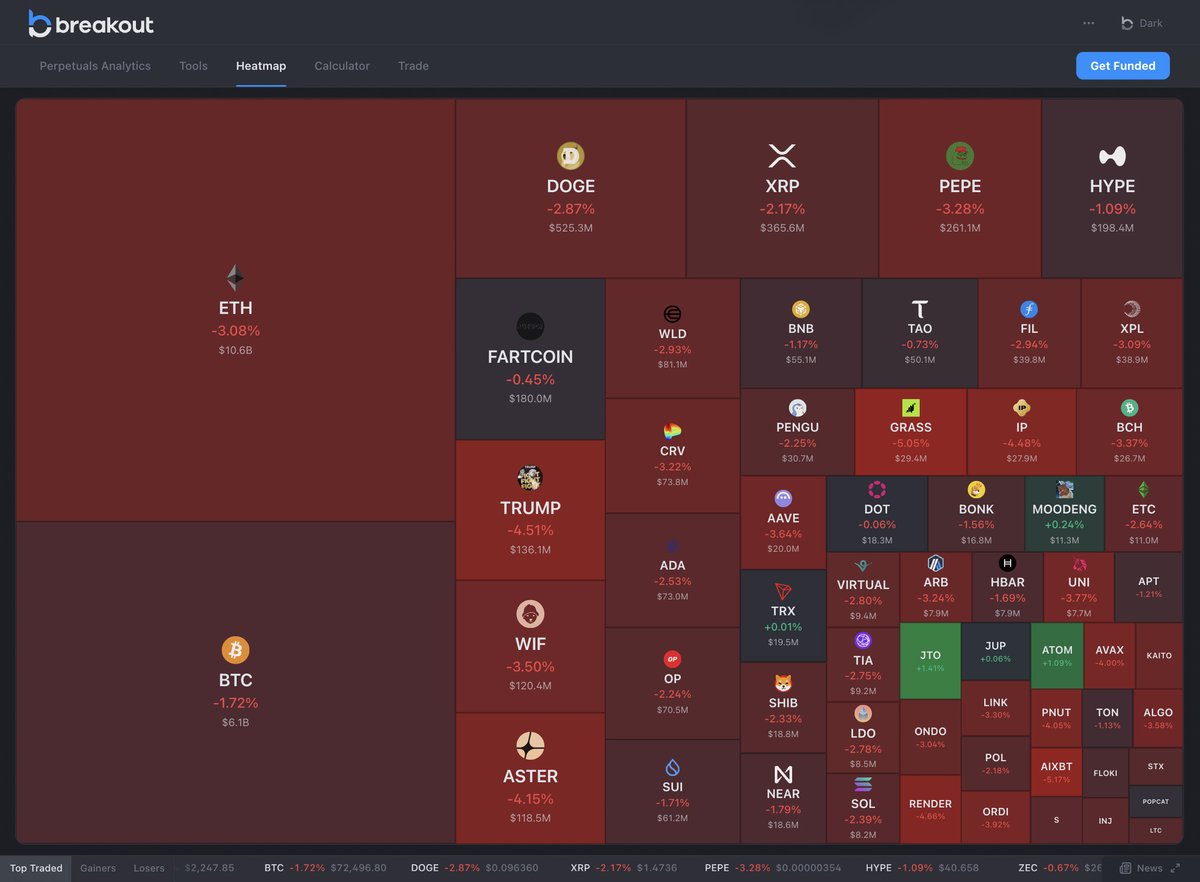Open the green ATOM tile
Image resolution: width=1200 pixels, height=882 pixels.
[x=1056, y=655]
